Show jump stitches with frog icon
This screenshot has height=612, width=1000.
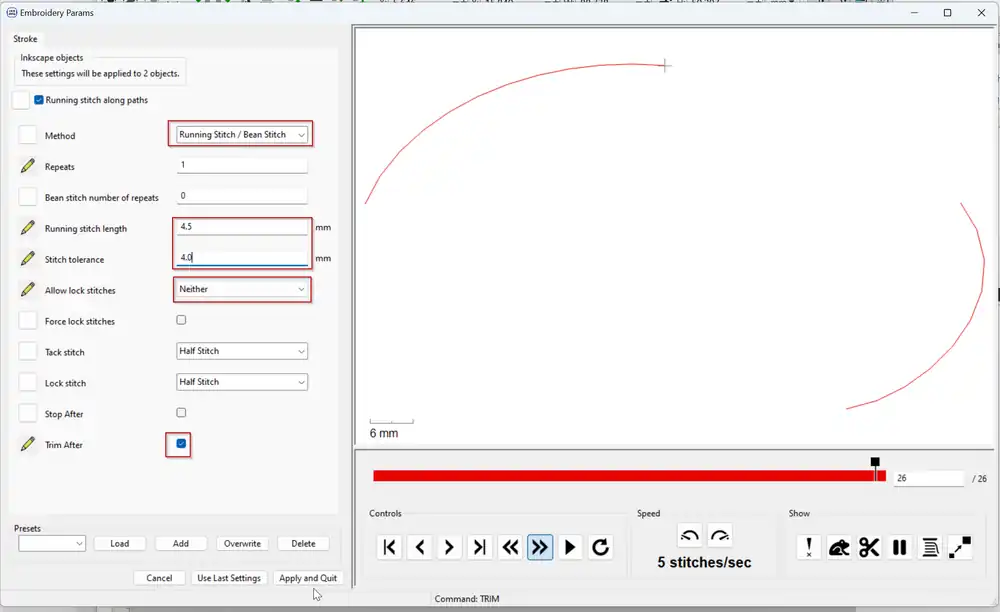(839, 547)
